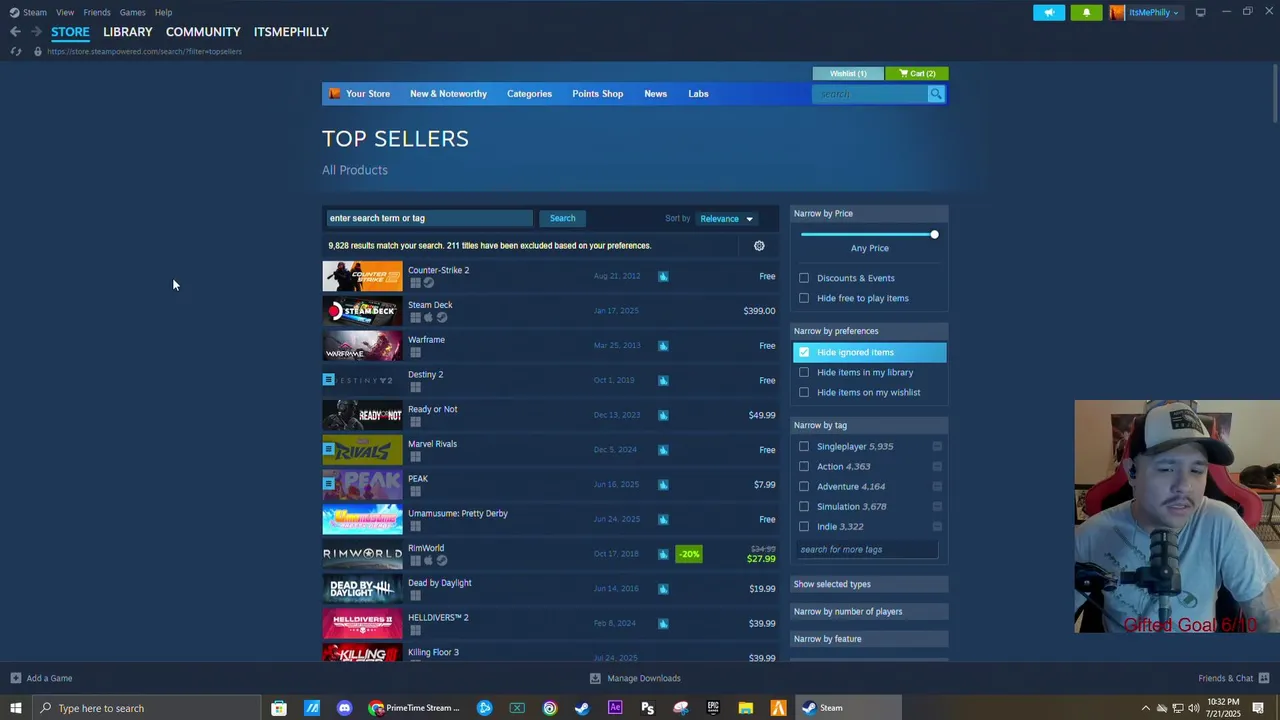The width and height of the screenshot is (1280, 720).
Task: Open Discord from the taskbar
Action: [345, 708]
